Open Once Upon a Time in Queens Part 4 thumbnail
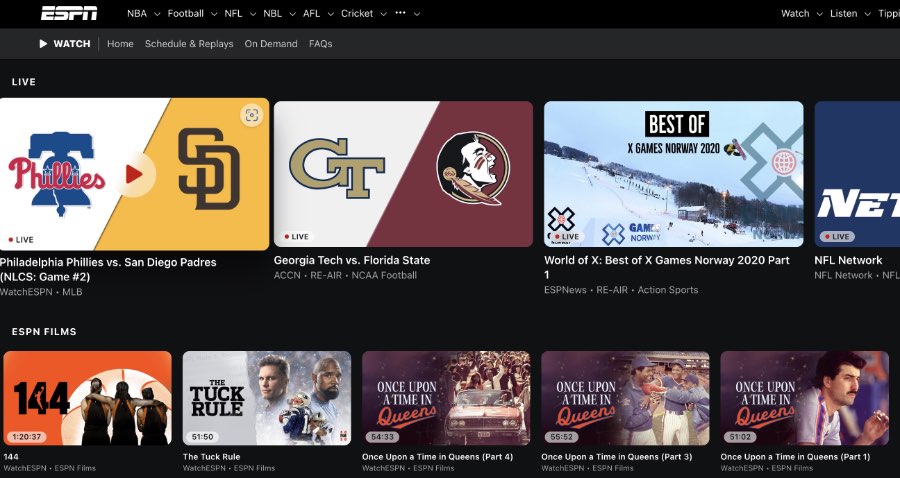900x478 pixels. (x=446, y=398)
